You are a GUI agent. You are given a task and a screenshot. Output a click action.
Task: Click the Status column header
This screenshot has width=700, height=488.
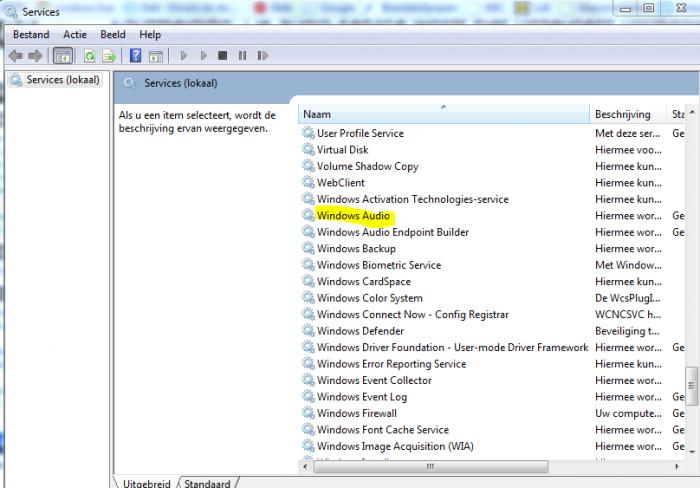[x=677, y=114]
